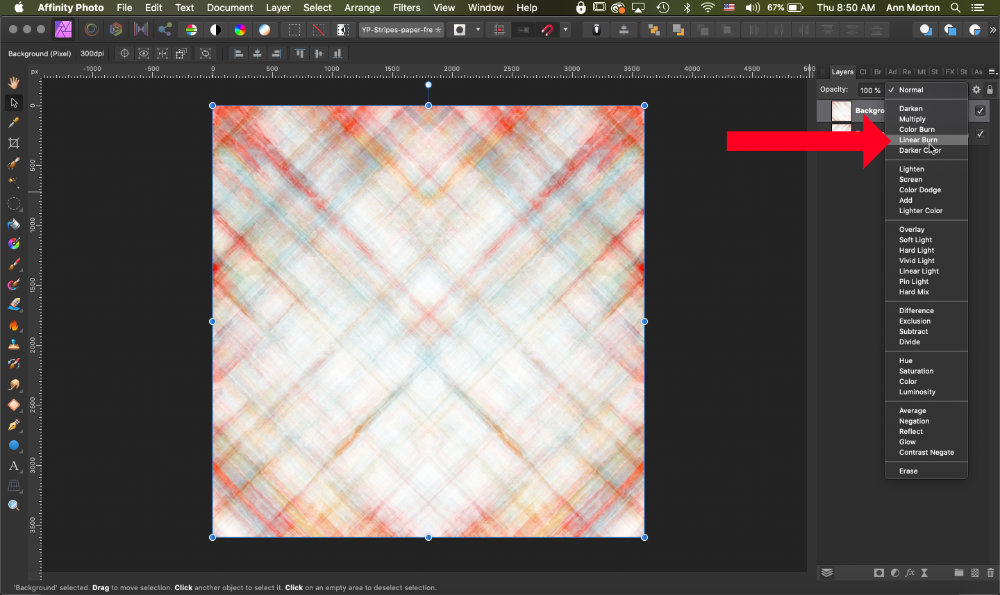Screen dimensions: 1000x595
Task: Click the snapping magnet icon
Action: (547, 30)
